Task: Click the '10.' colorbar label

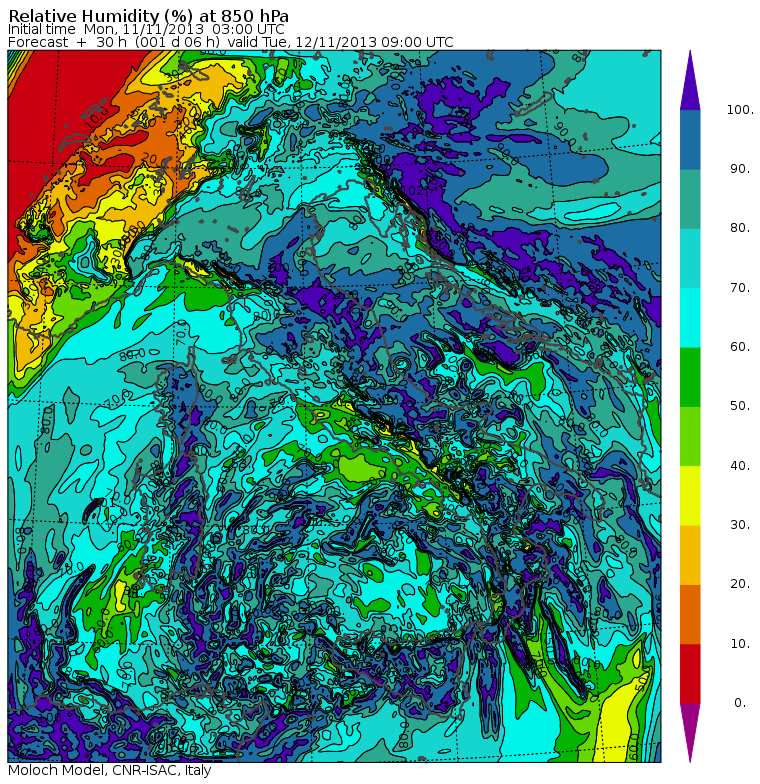Action: (740, 644)
